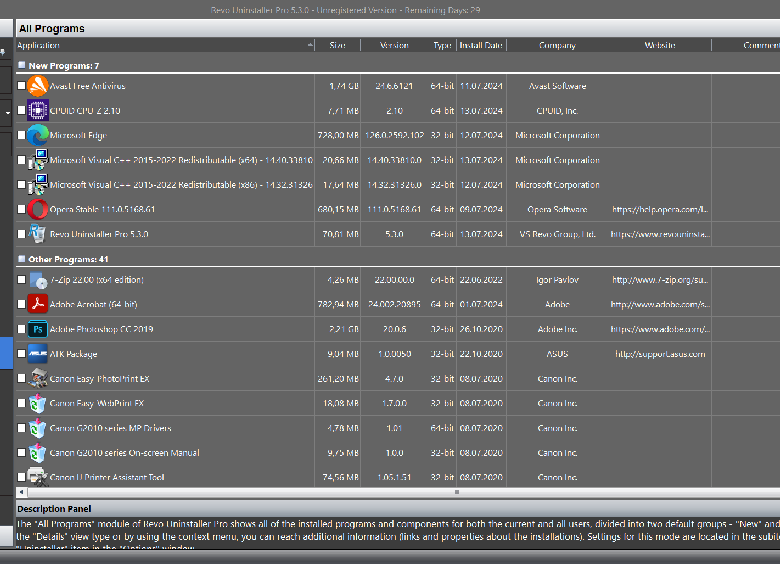Select the Revo Uninstaller Pro 5.3.0 checkbox
Image resolution: width=780 pixels, height=564 pixels.
tap(21, 234)
